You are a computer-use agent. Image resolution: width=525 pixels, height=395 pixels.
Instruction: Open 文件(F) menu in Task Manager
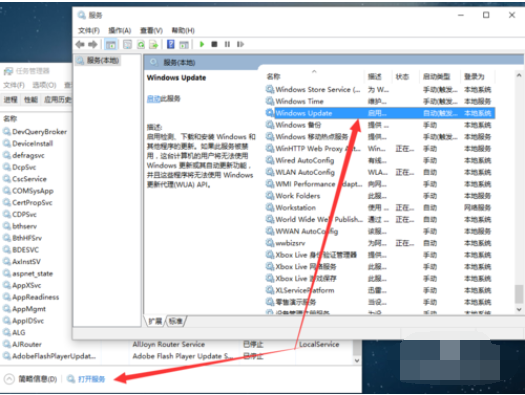point(14,85)
